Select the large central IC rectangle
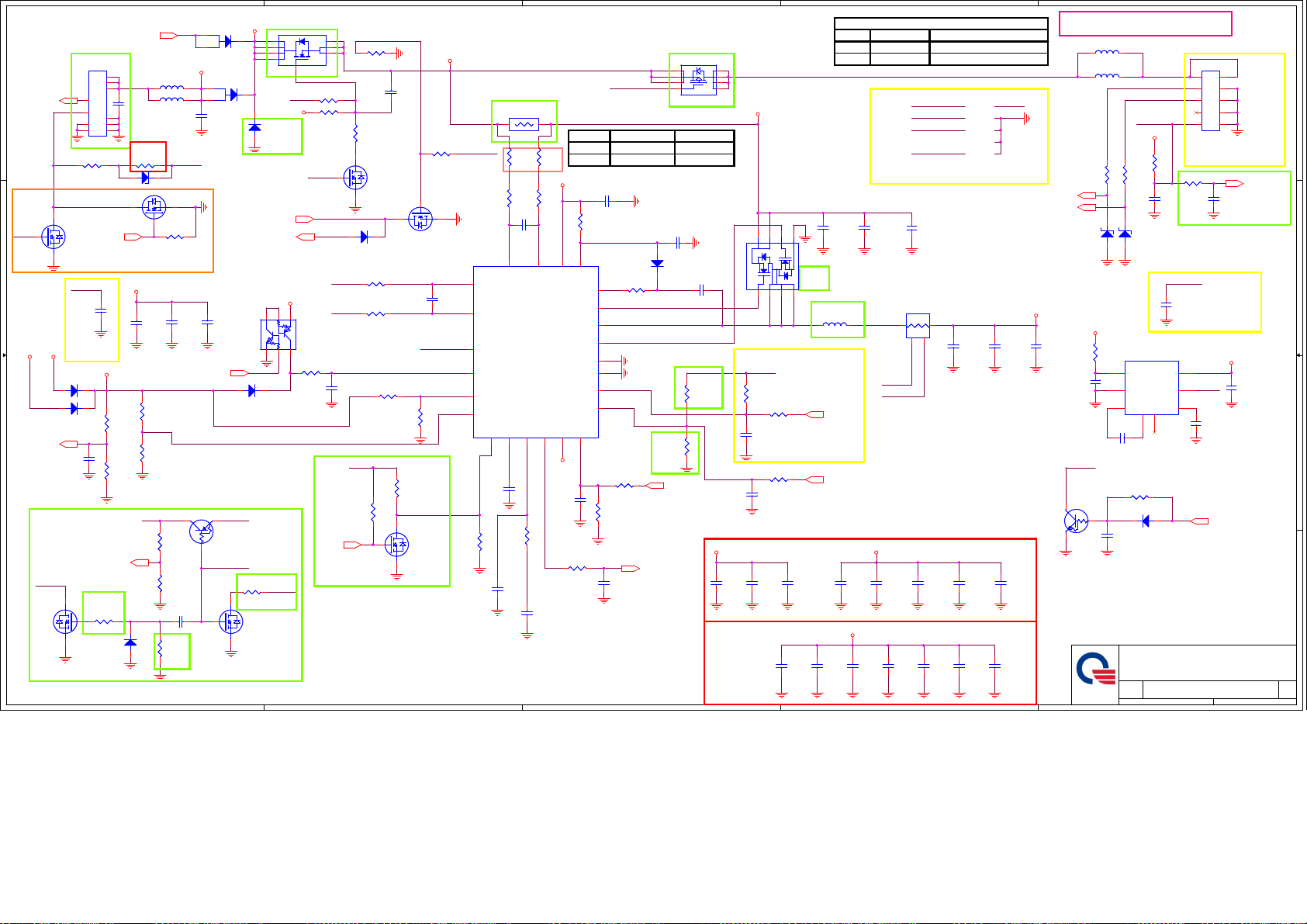The height and width of the screenshot is (924, 1307). [535, 351]
